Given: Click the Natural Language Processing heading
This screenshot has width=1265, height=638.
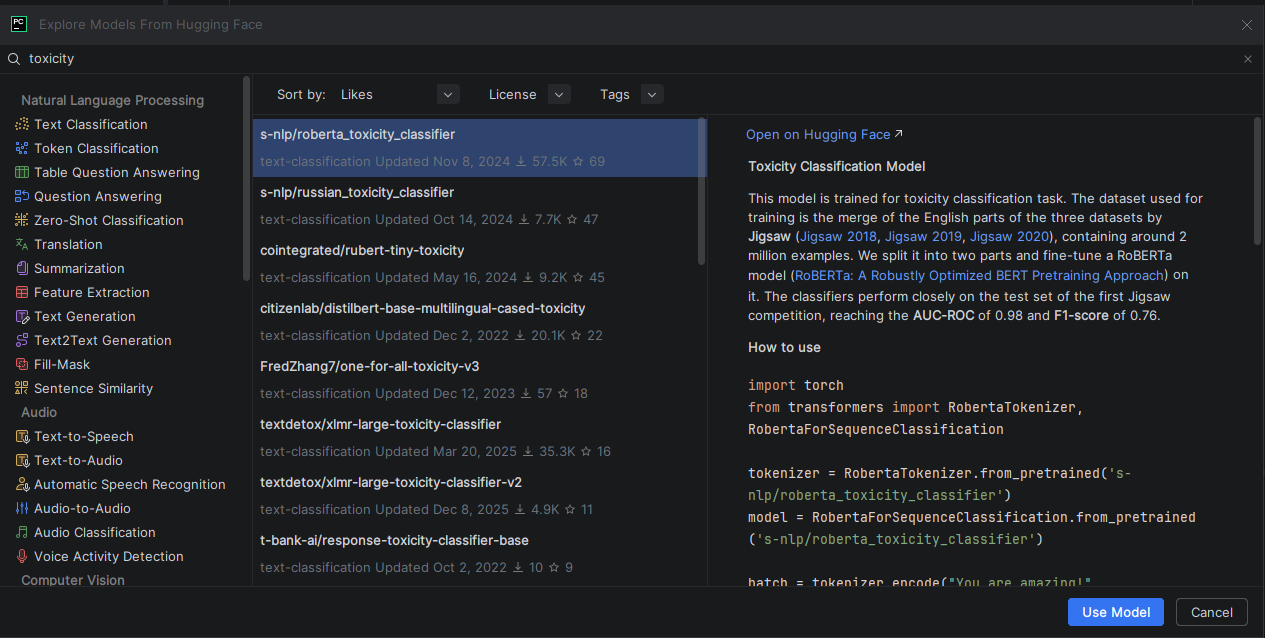Looking at the screenshot, I should [x=112, y=100].
